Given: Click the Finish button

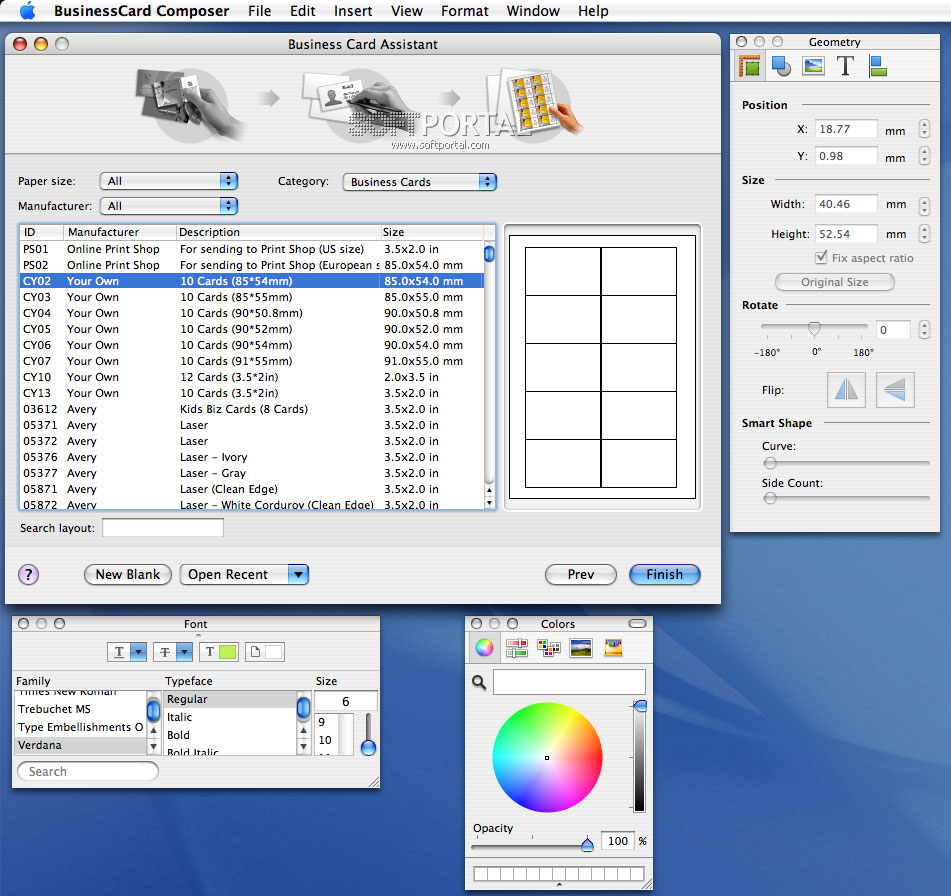Looking at the screenshot, I should click(664, 574).
